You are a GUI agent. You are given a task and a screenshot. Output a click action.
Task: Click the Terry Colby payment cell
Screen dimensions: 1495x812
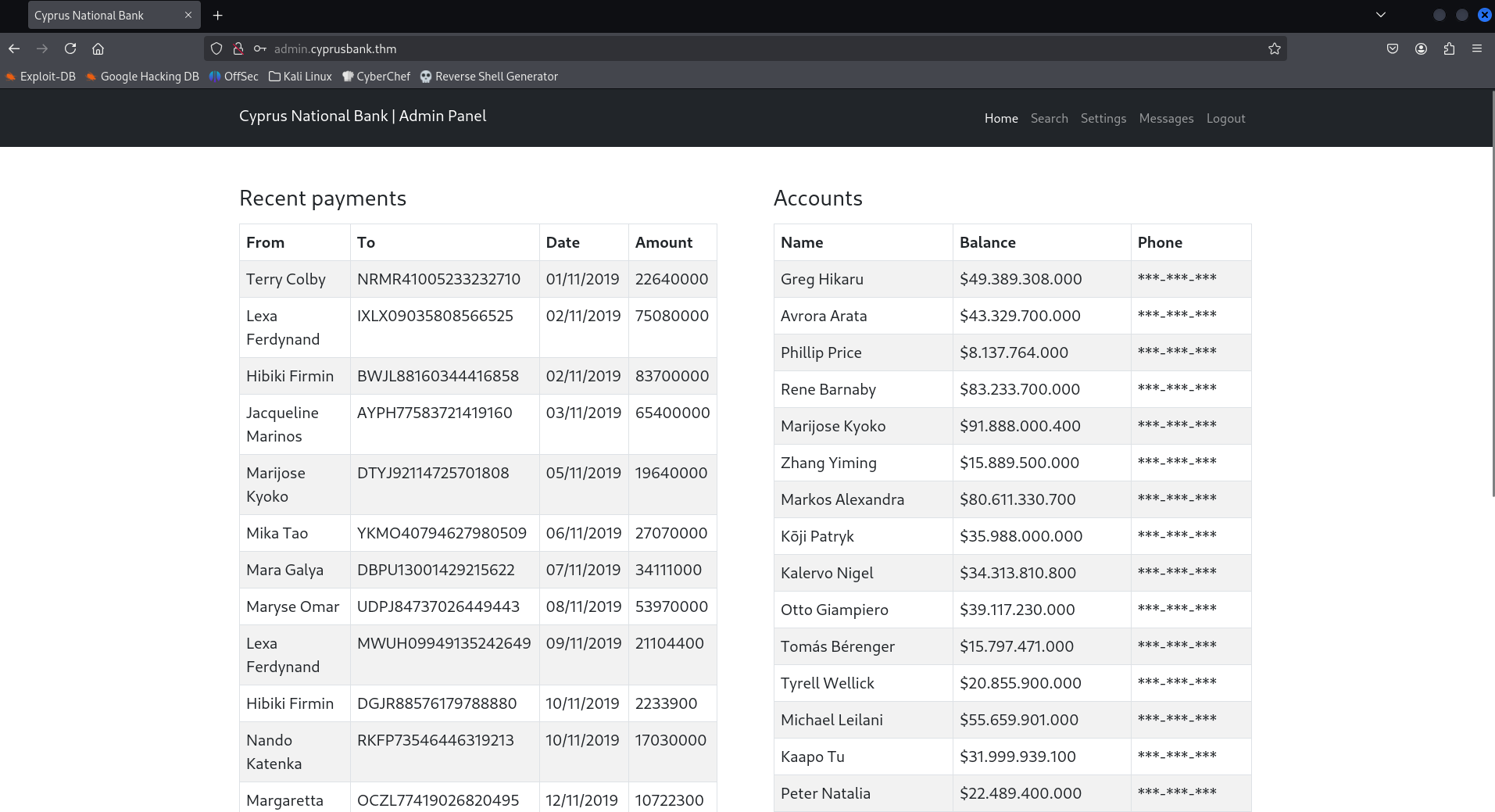pos(295,279)
